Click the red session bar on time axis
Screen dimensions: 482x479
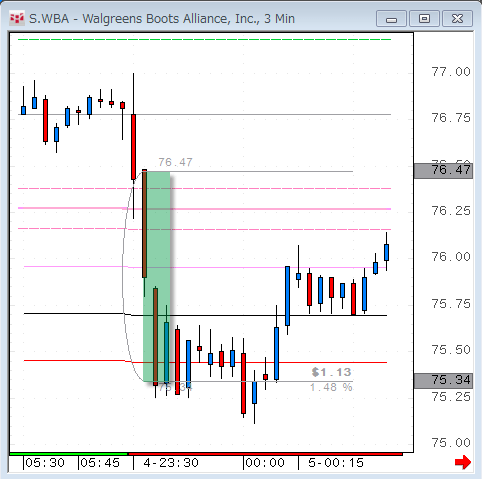265,454
